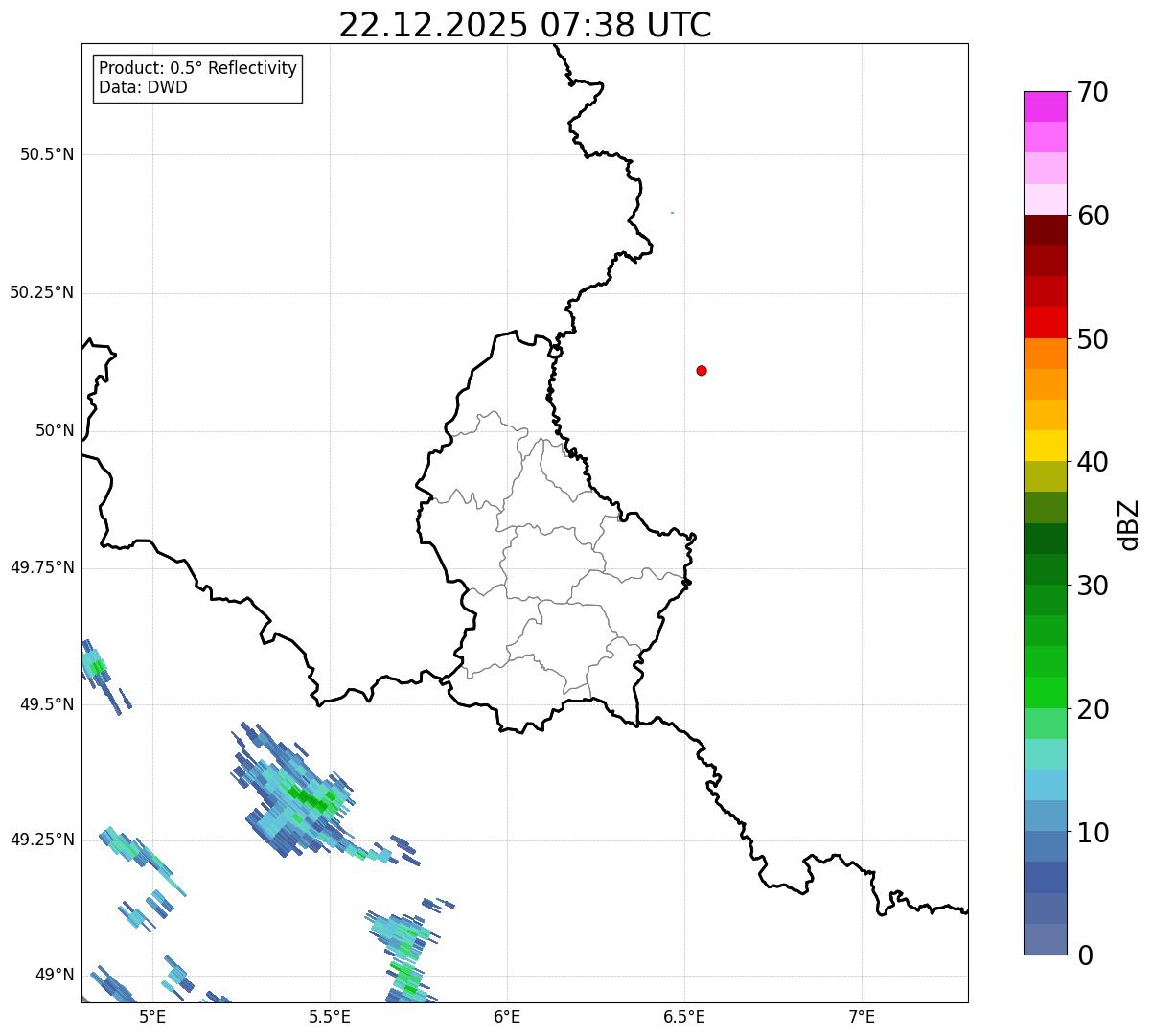The width and height of the screenshot is (1152, 1036).
Task: Click the 49.75°N latitude label
Action: [41, 567]
